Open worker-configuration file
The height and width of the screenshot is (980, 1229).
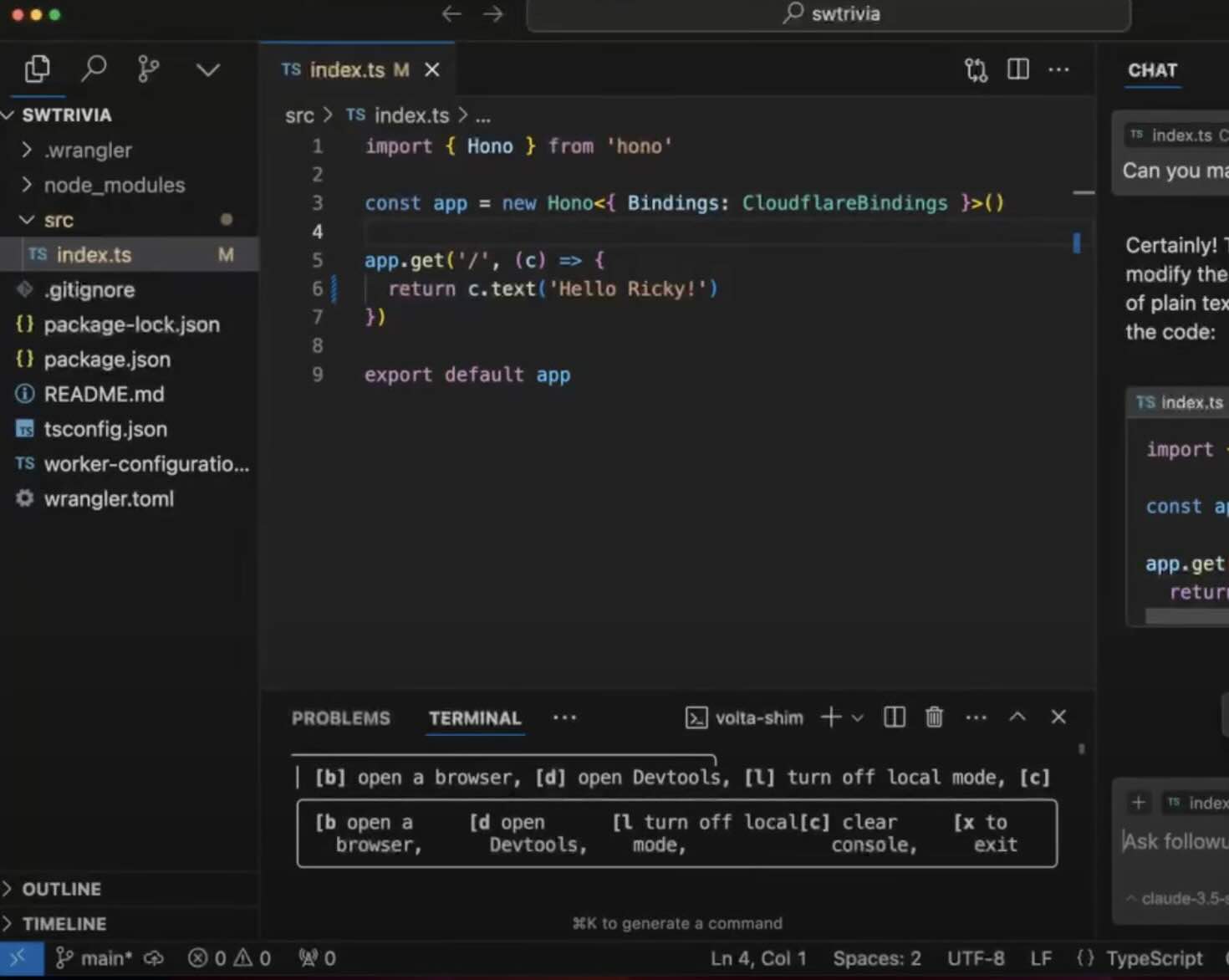[x=146, y=464]
